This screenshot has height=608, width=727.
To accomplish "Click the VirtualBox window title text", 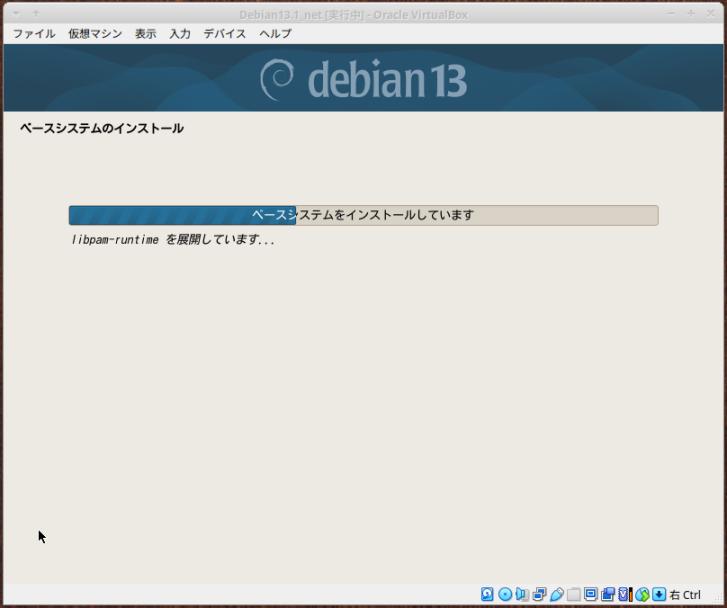I will coord(354,15).
